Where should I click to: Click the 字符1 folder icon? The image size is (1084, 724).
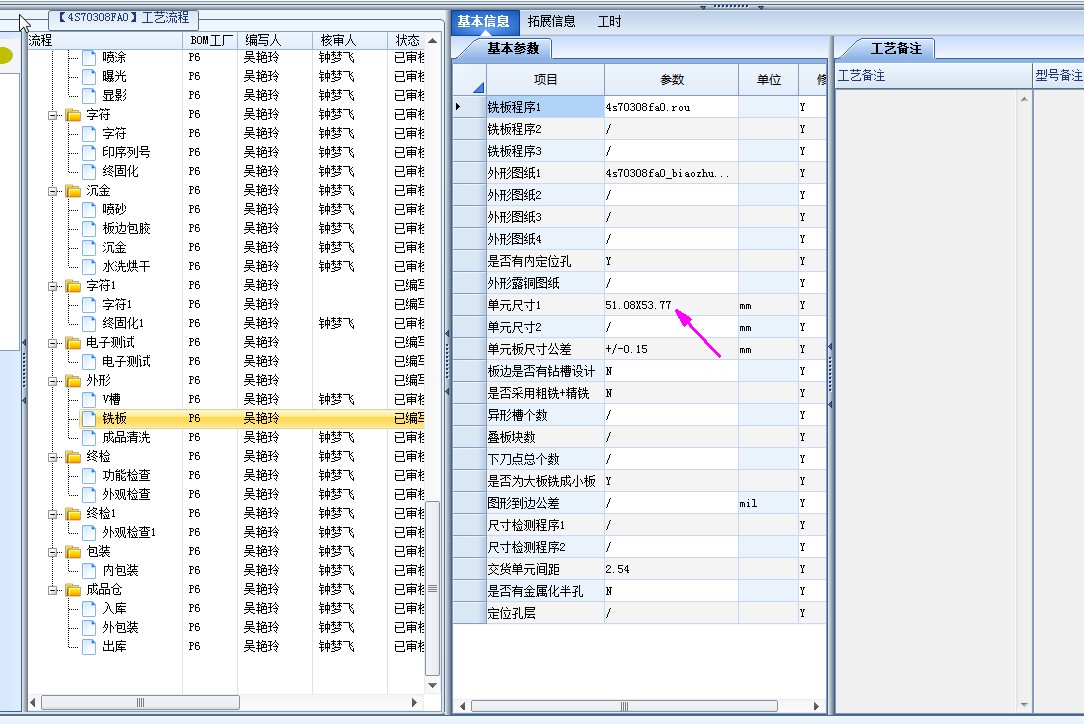click(73, 286)
